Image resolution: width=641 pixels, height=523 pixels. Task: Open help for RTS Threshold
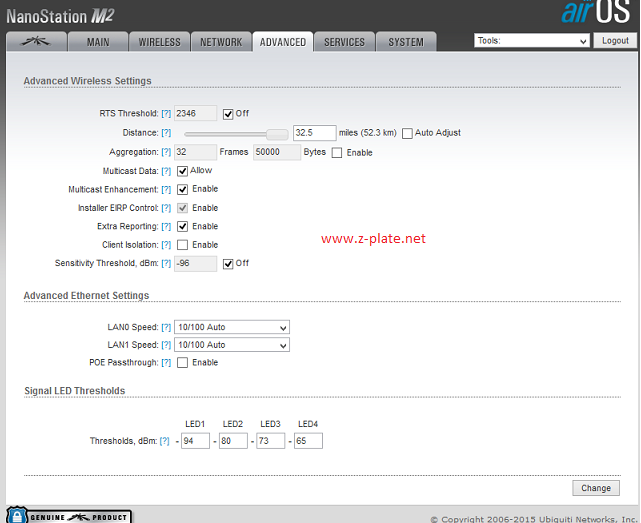[166, 114]
